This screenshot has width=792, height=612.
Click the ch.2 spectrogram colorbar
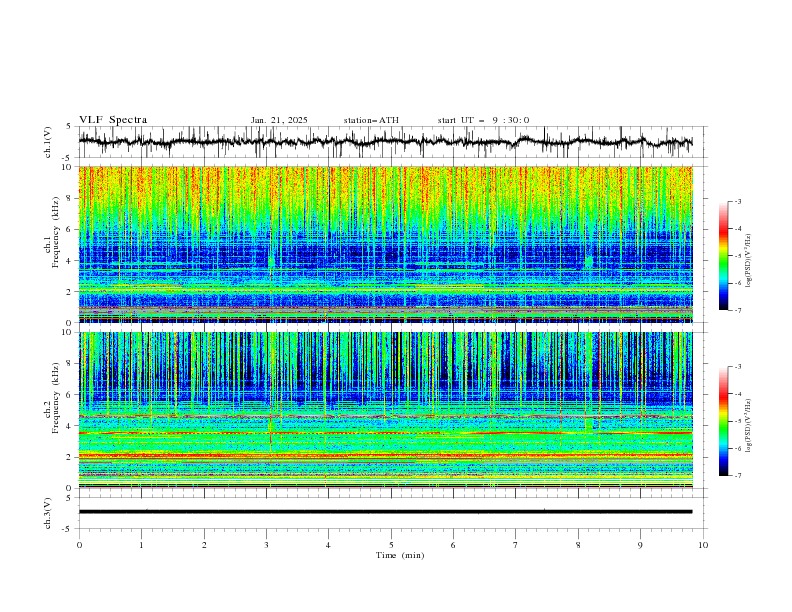(x=723, y=421)
